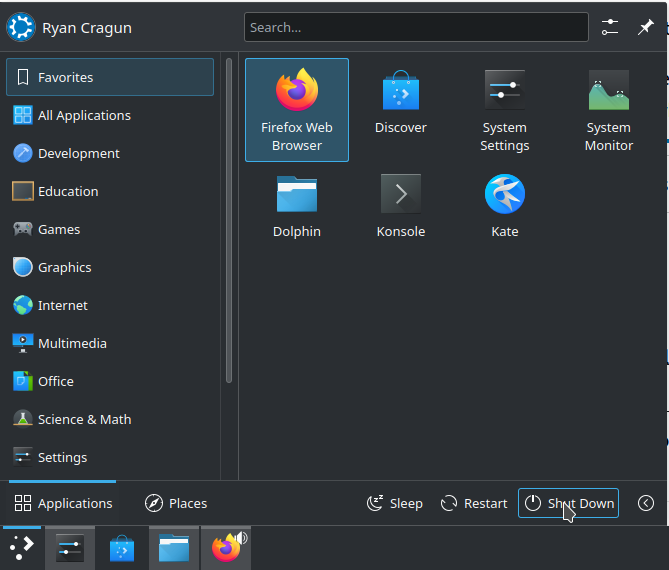
Task: Mute Firefox via taskbar audio indicator
Action: pyautogui.click(x=241, y=537)
